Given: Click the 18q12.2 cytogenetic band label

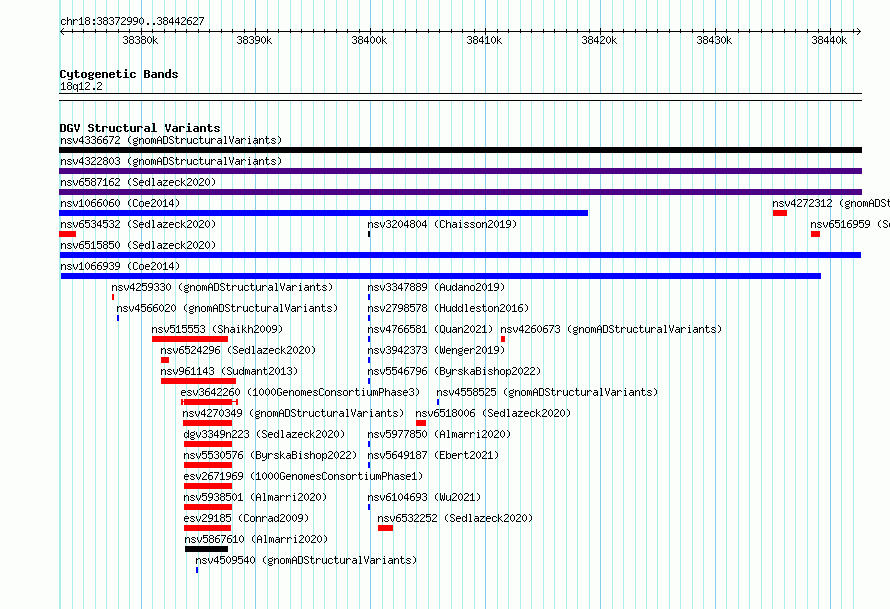Looking at the screenshot, I should 81,86.
